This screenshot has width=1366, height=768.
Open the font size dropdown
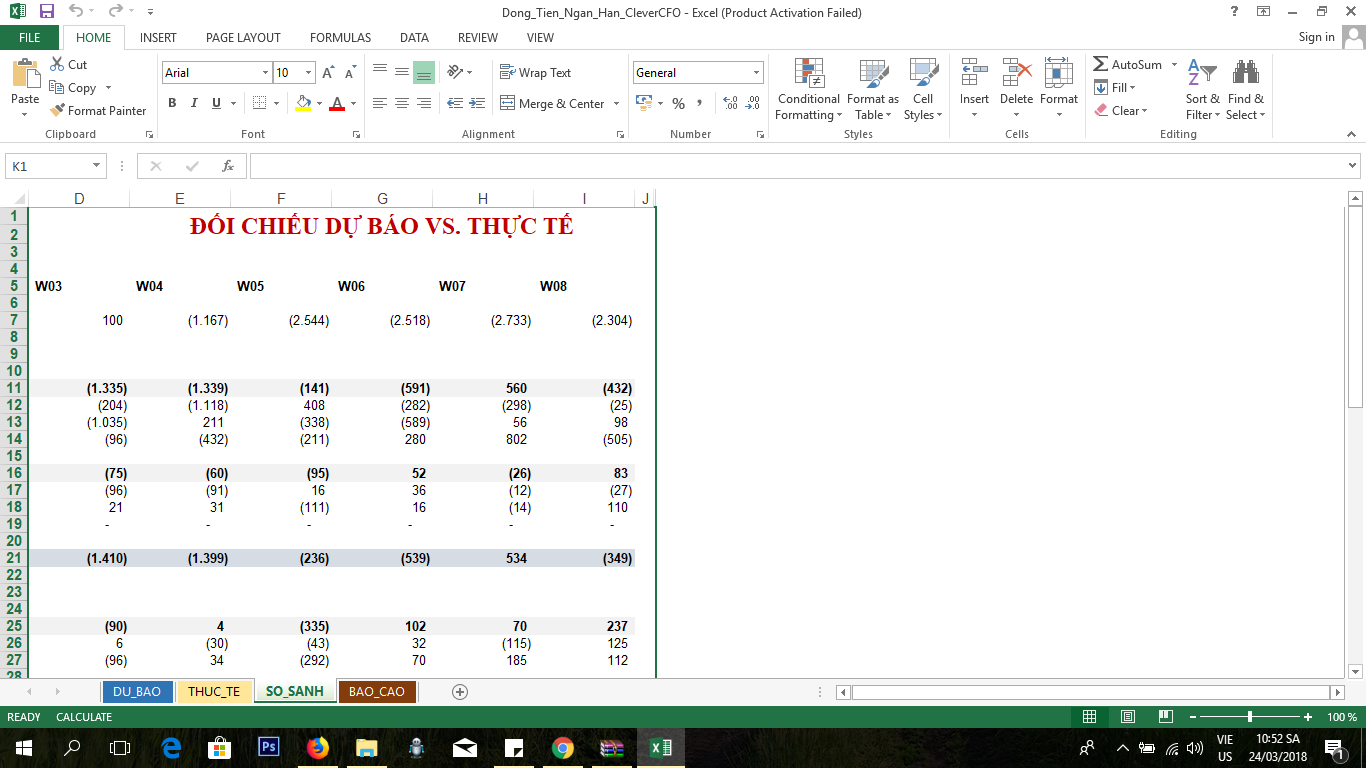pyautogui.click(x=308, y=73)
